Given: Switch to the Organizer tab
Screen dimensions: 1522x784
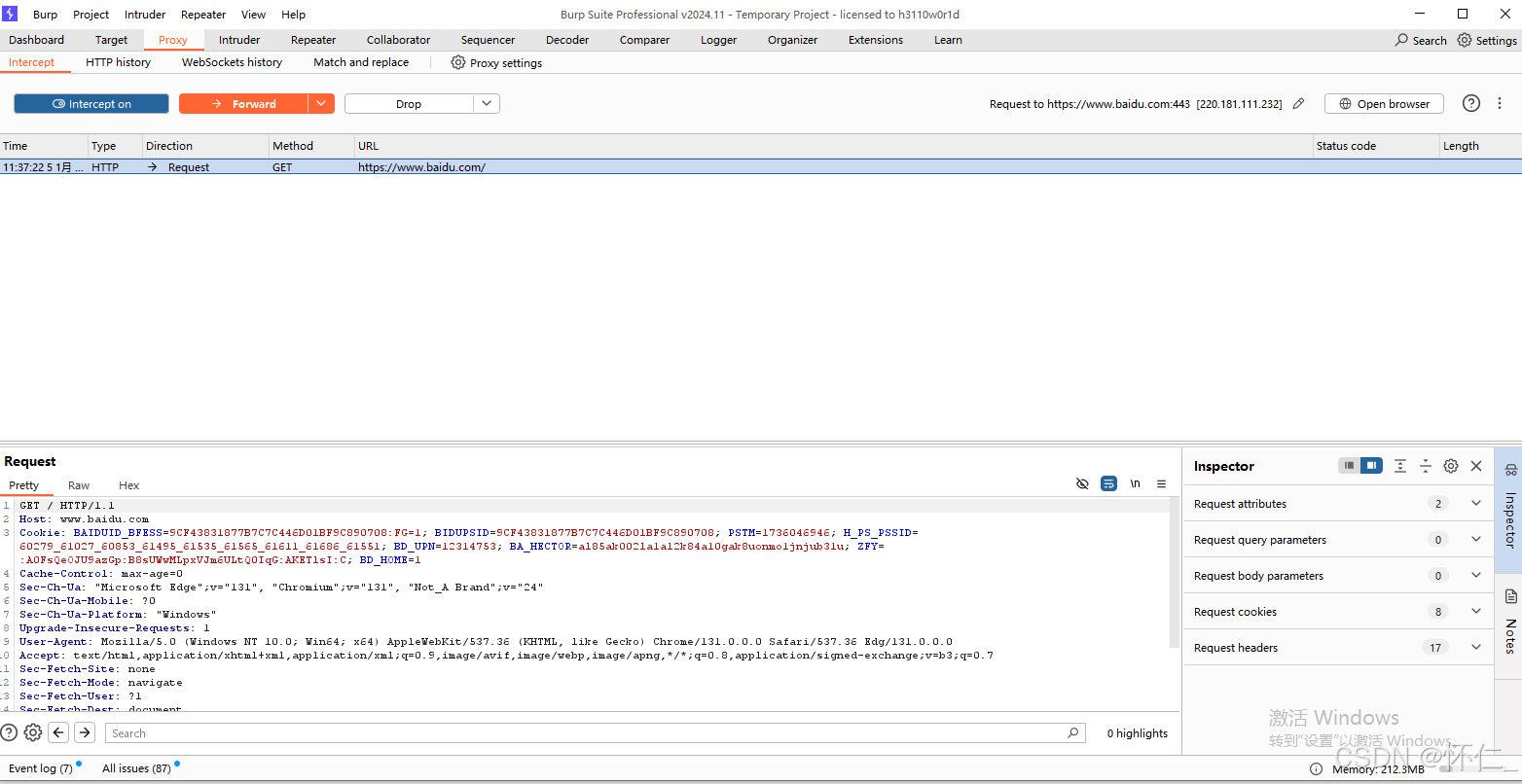Looking at the screenshot, I should pyautogui.click(x=792, y=40).
